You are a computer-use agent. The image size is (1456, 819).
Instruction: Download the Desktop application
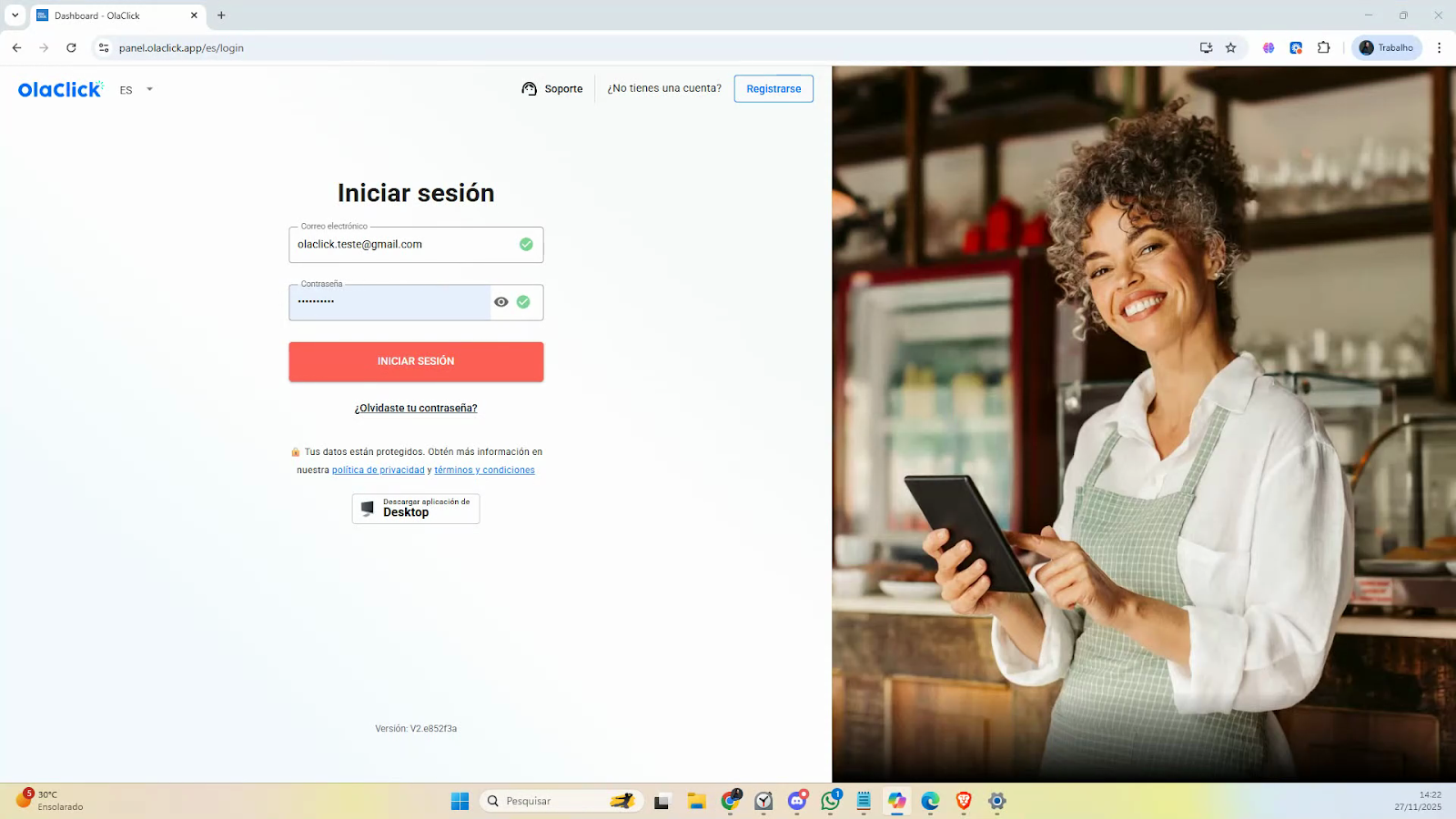click(416, 509)
